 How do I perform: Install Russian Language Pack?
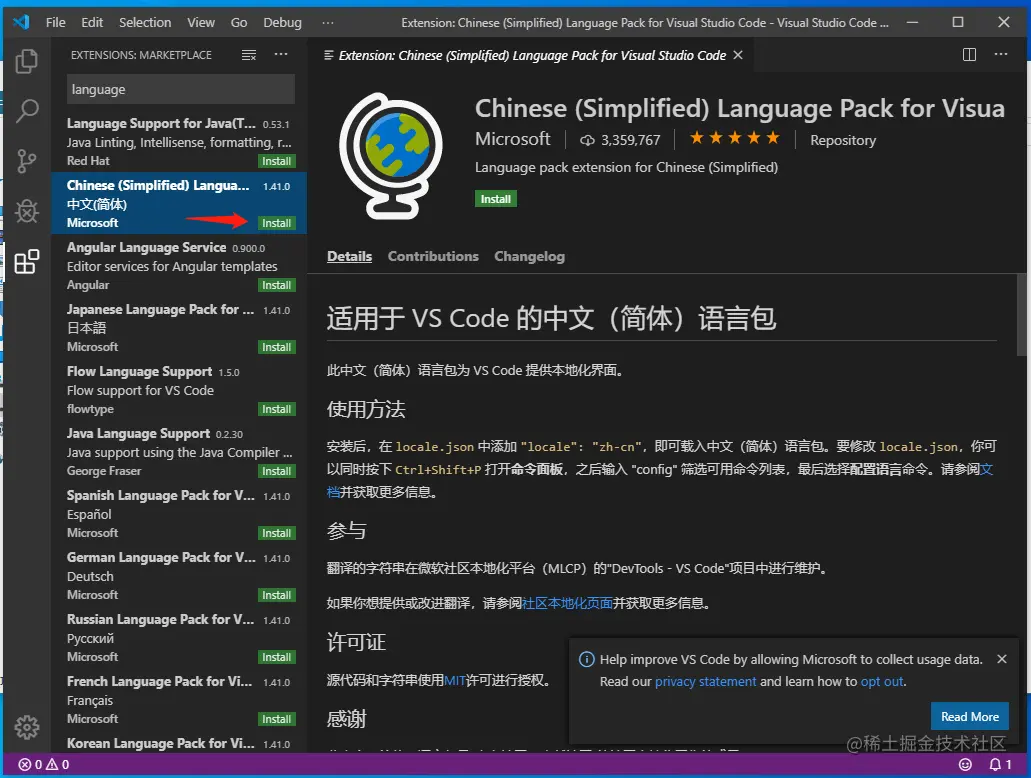[x=276, y=657]
